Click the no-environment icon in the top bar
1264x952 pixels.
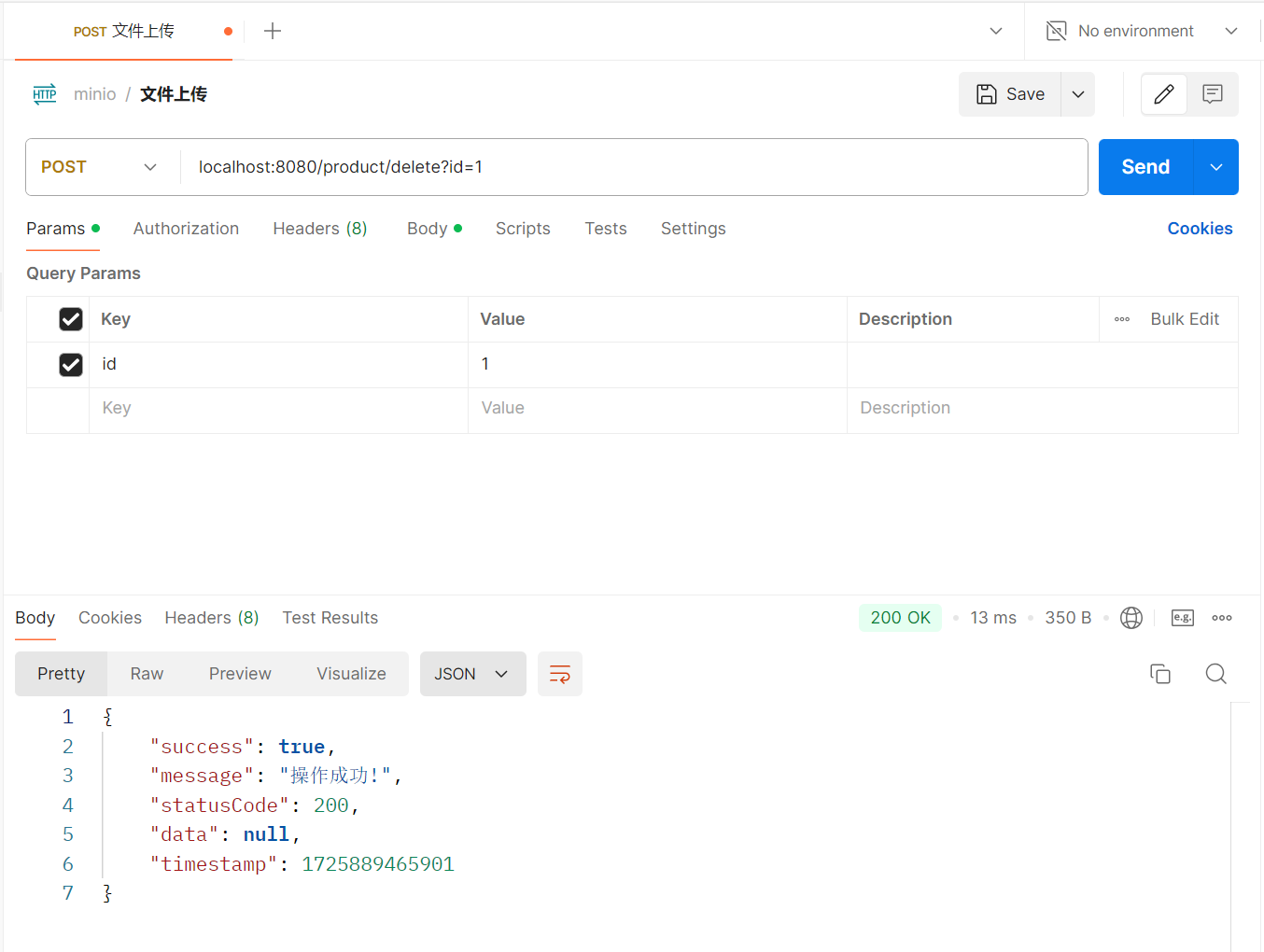(1057, 31)
